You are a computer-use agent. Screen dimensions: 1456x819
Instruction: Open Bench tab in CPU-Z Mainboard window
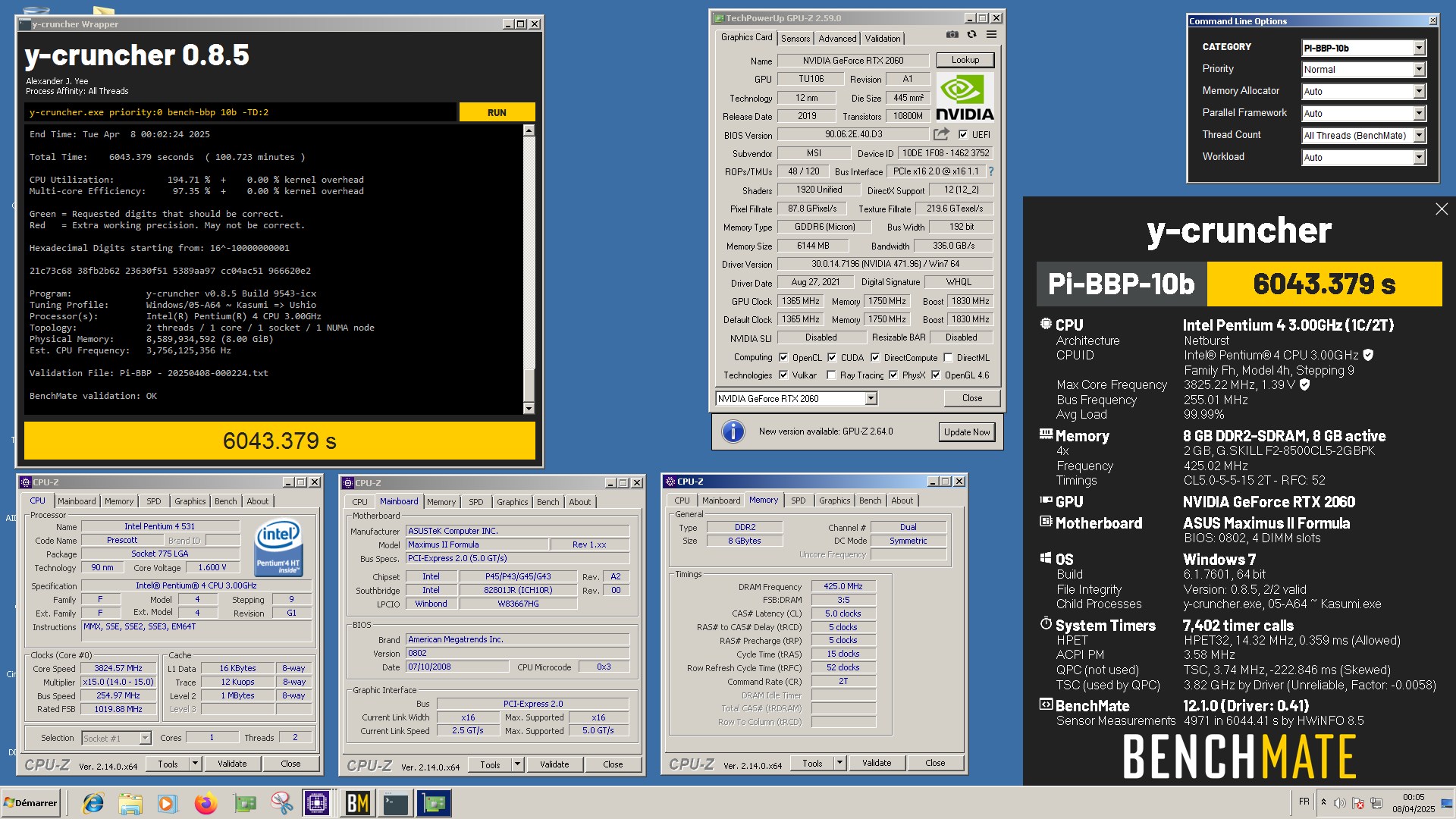click(x=548, y=502)
